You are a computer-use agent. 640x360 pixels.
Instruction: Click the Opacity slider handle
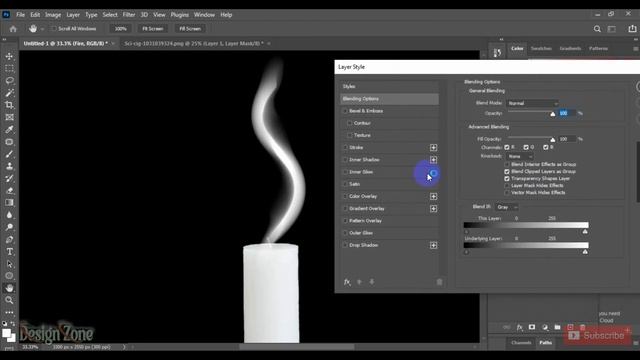click(x=553, y=114)
